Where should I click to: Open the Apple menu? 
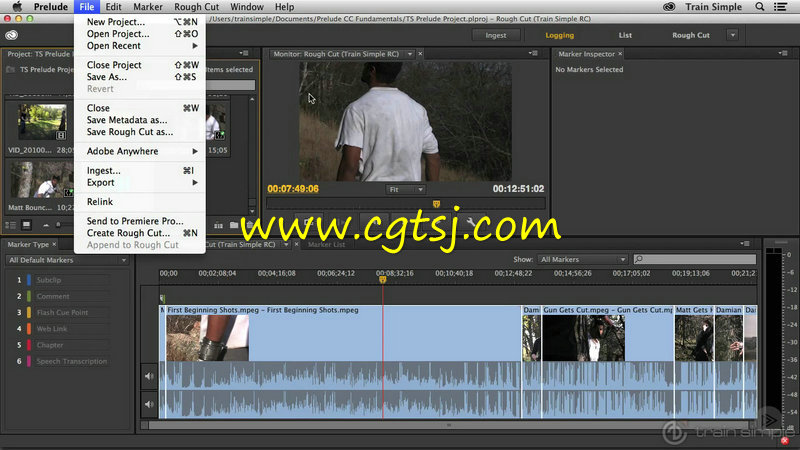17,7
